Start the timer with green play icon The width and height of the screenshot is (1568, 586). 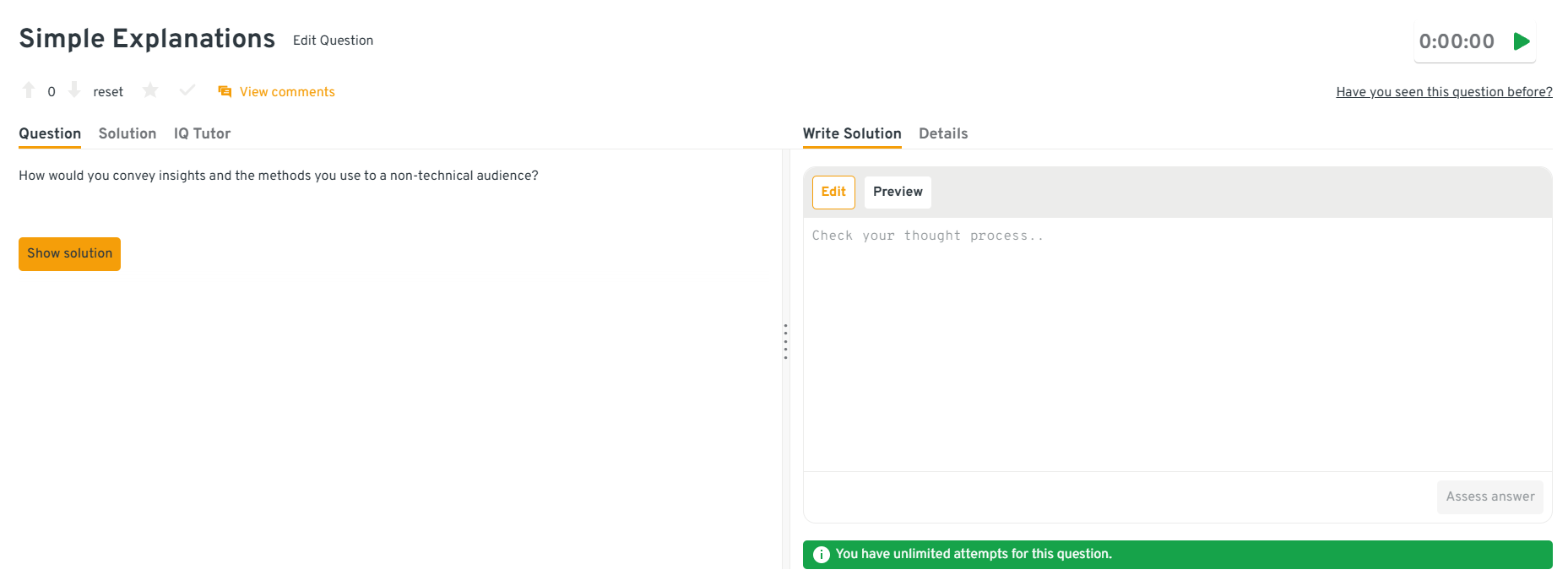(1522, 41)
